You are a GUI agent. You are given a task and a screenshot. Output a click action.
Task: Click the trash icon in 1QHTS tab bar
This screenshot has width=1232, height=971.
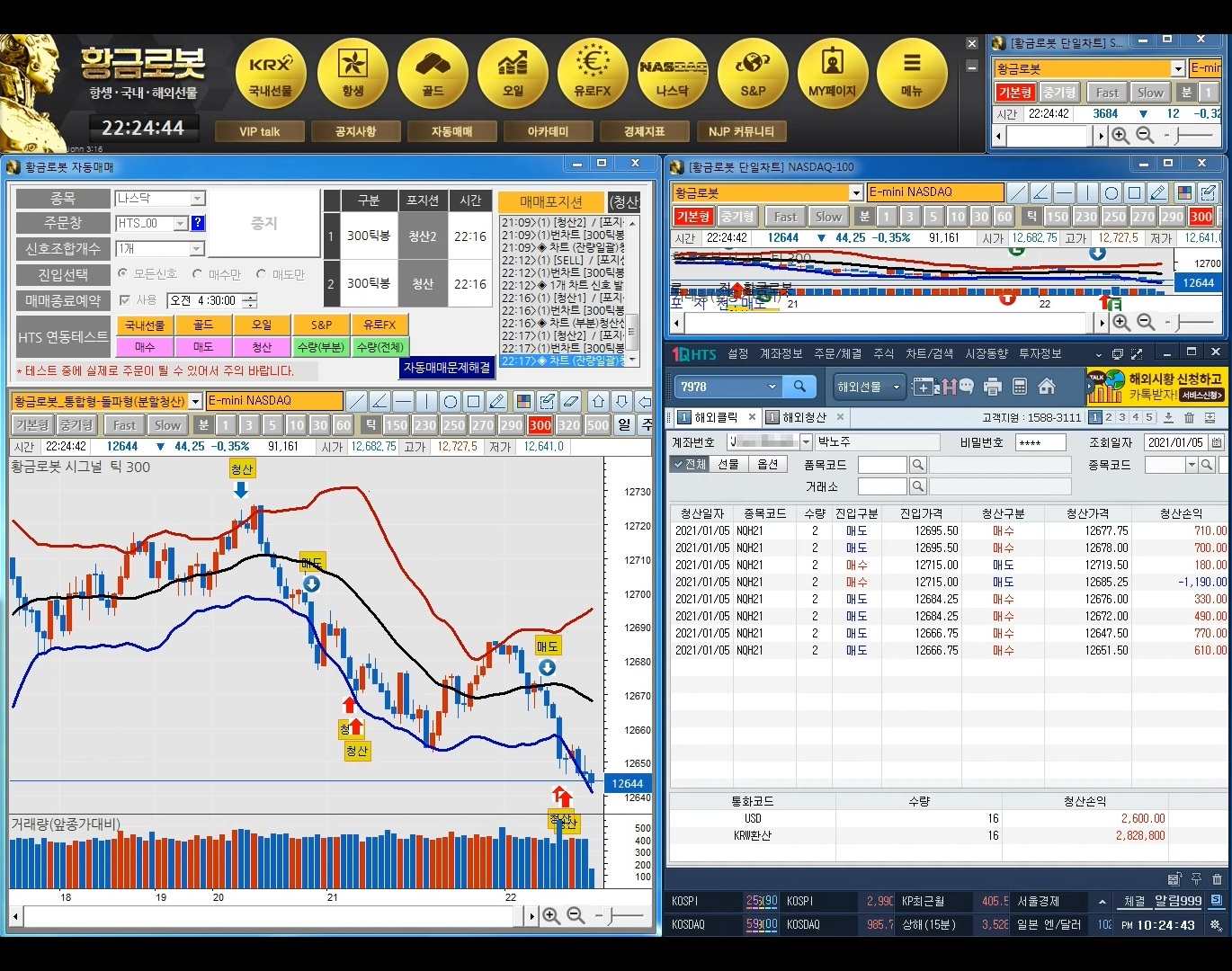coord(1189,417)
